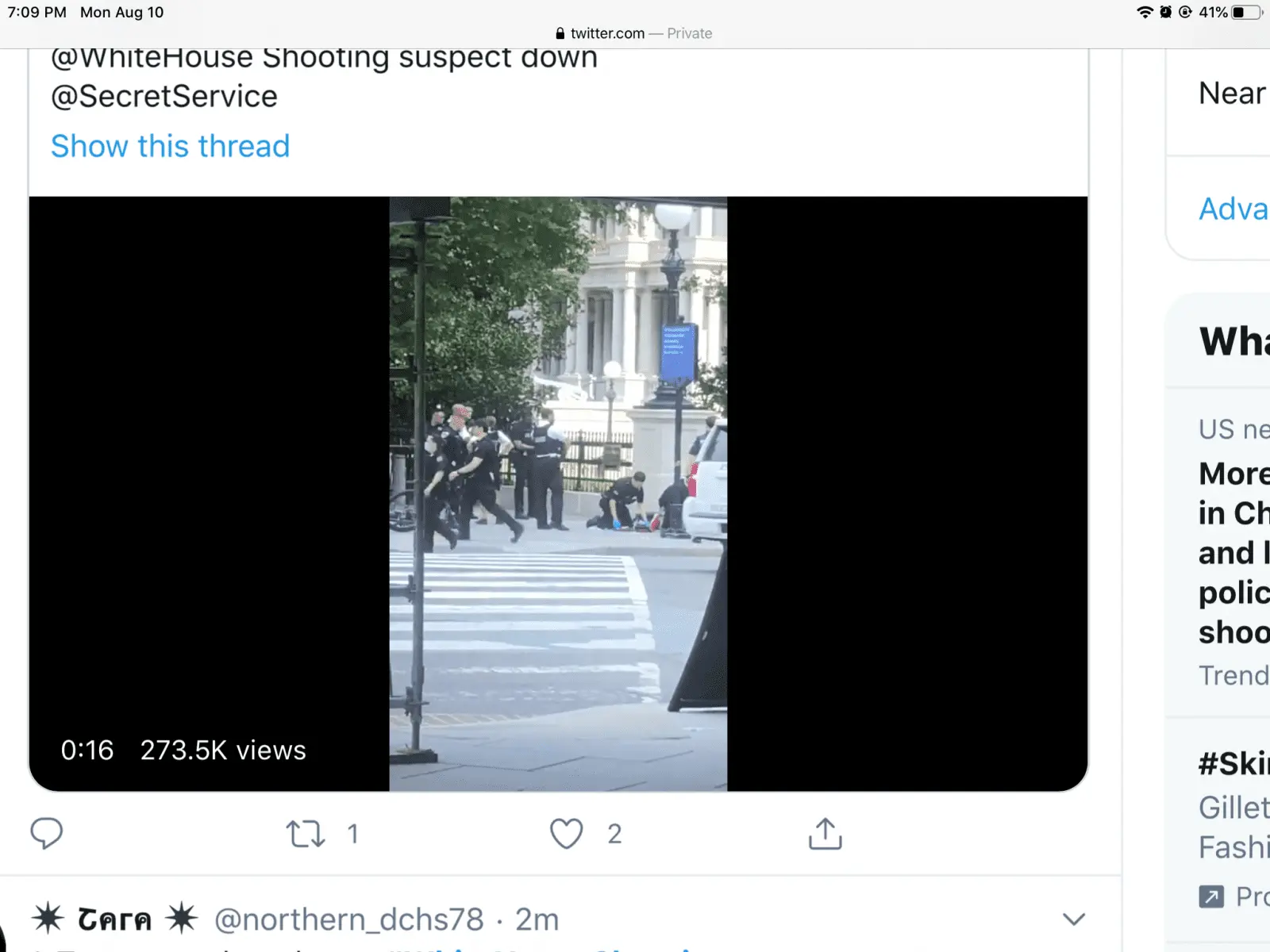Click the padlock icon in address bar
Screen dimensions: 1270x952
(560, 33)
